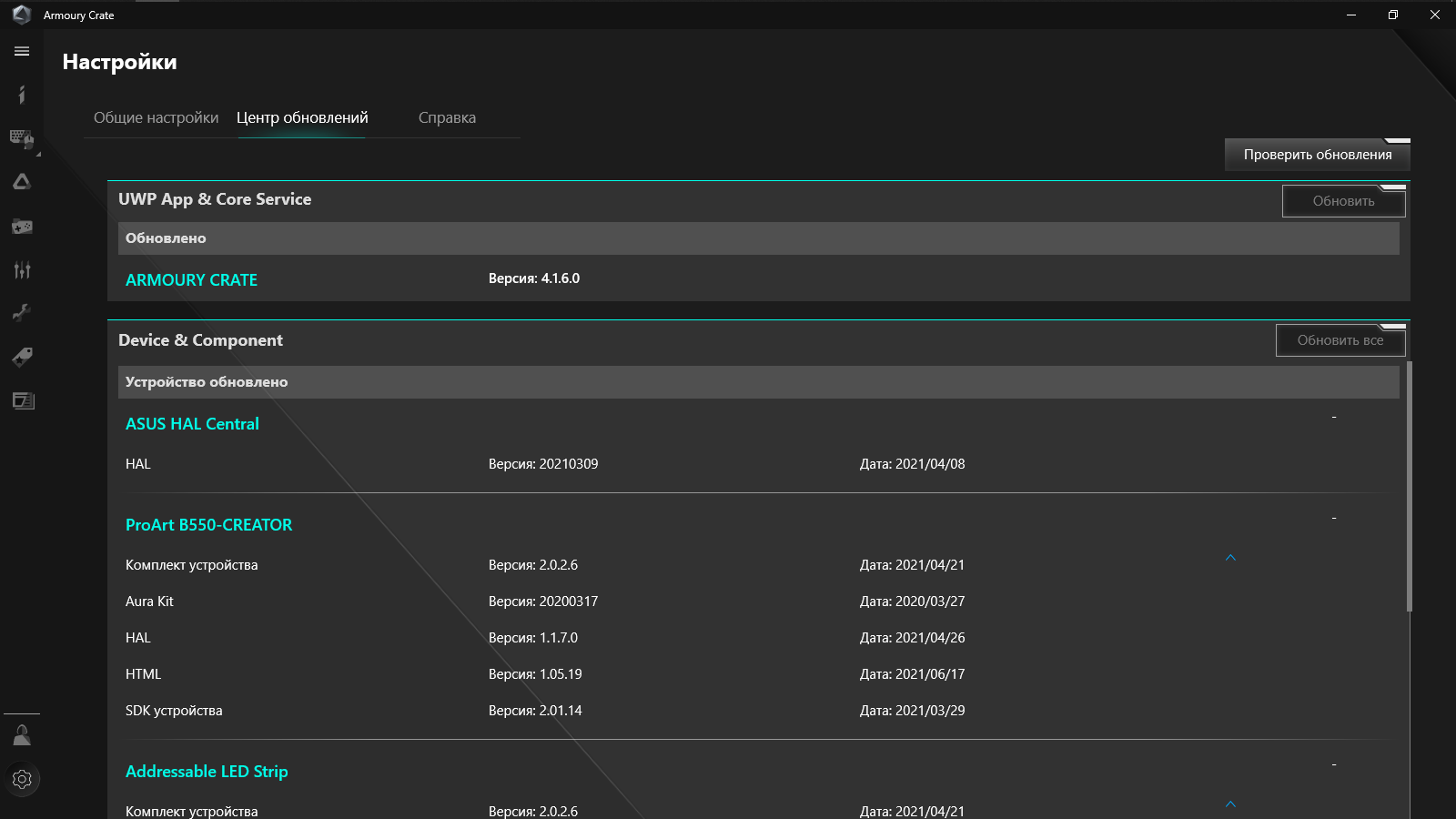Click the device list vertical scrollbar

pyautogui.click(x=1410, y=487)
